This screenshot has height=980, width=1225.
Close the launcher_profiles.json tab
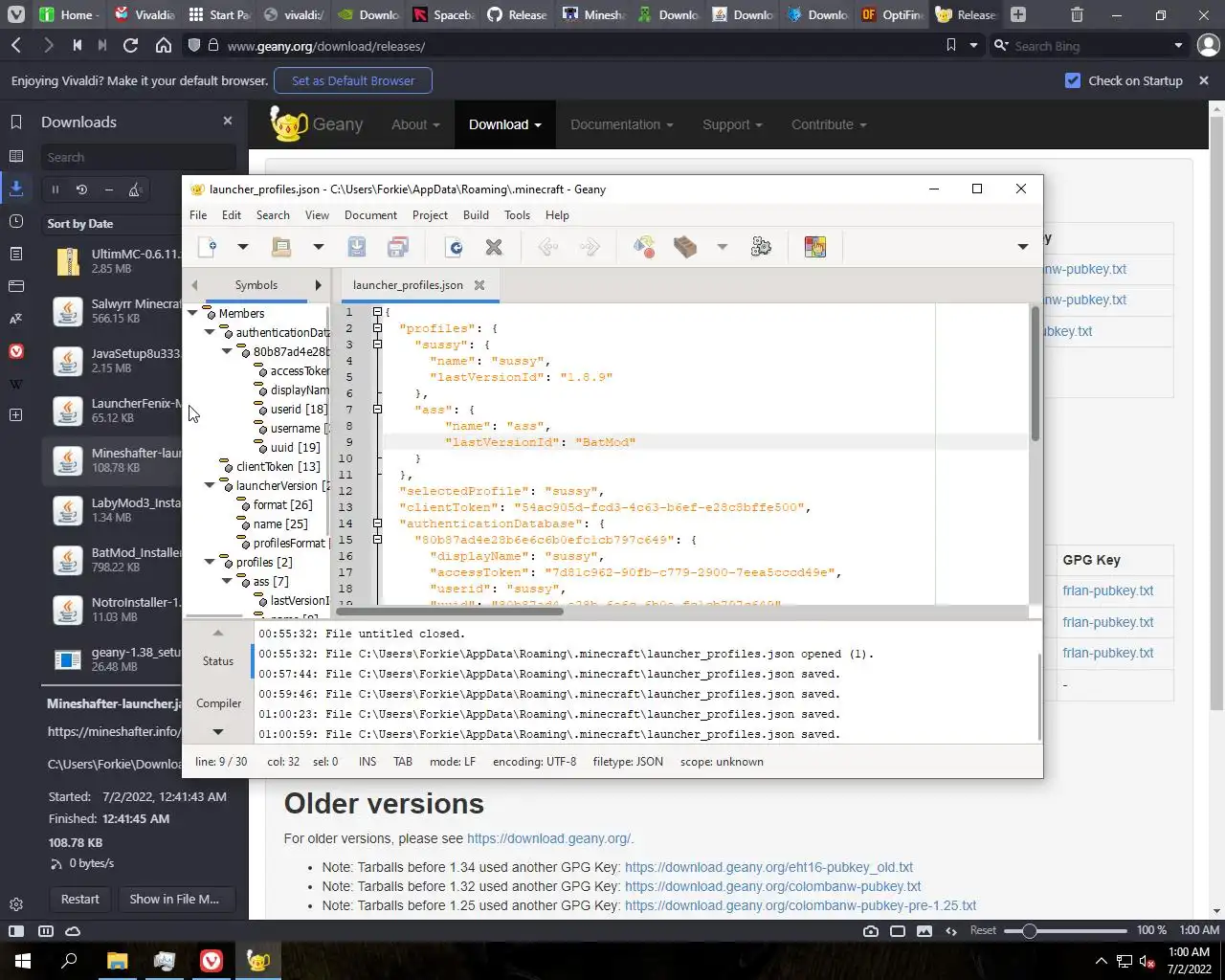point(479,285)
